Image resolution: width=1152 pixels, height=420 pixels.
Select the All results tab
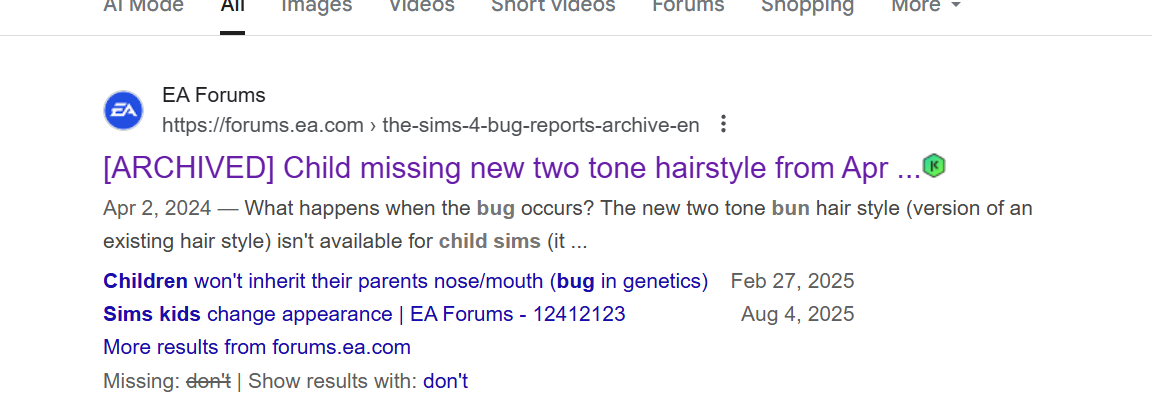pos(232,6)
